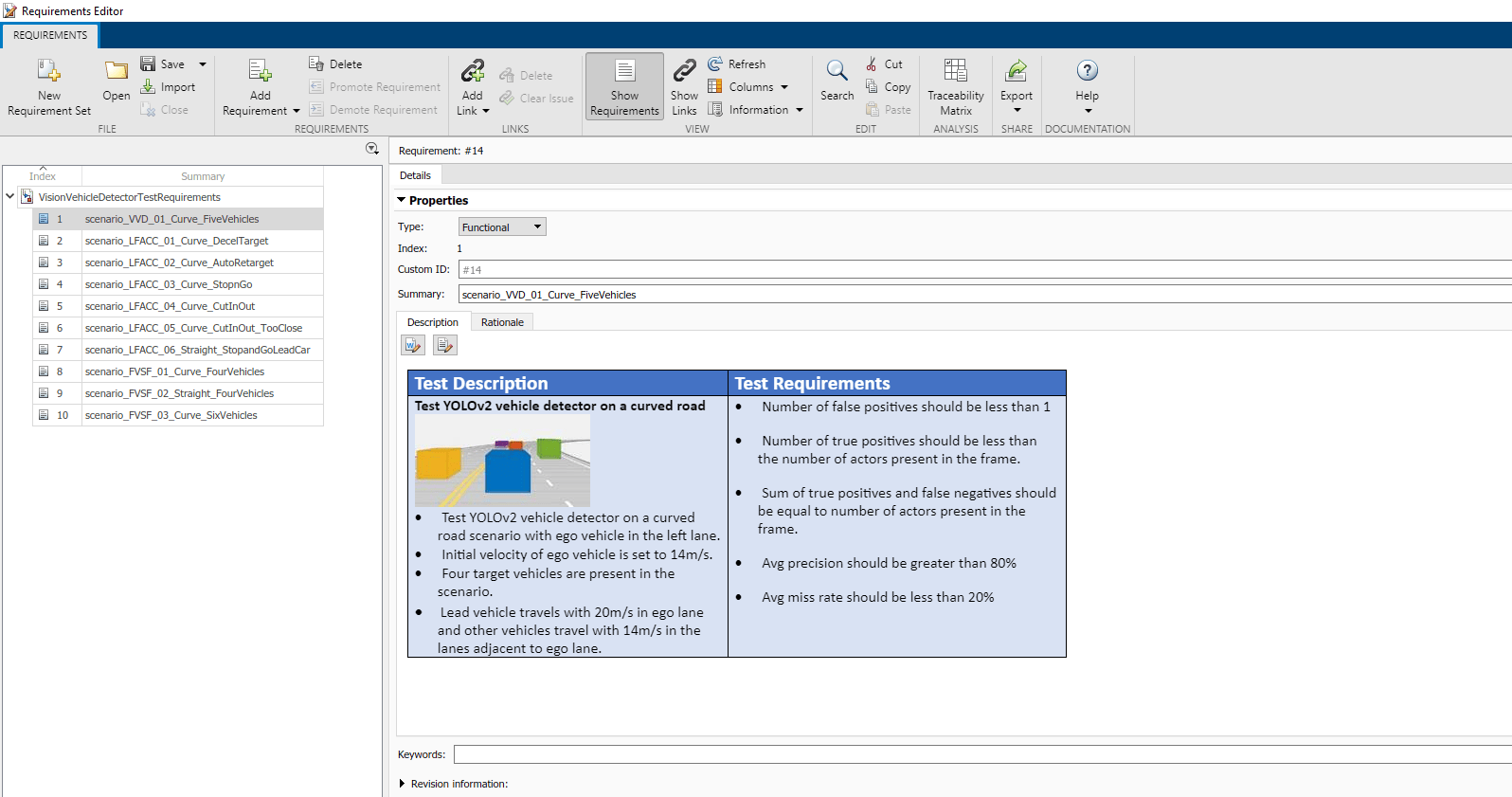This screenshot has height=797, width=1512.
Task: Collapse the VisionVehicleDetectorTestRequirements tree node
Action: click(10, 197)
